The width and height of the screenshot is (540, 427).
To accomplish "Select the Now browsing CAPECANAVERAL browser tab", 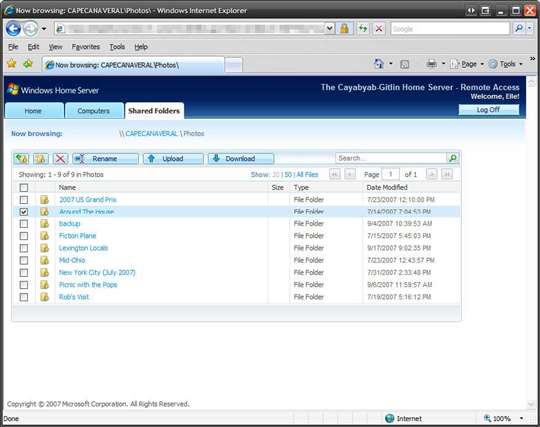I will [x=133, y=65].
